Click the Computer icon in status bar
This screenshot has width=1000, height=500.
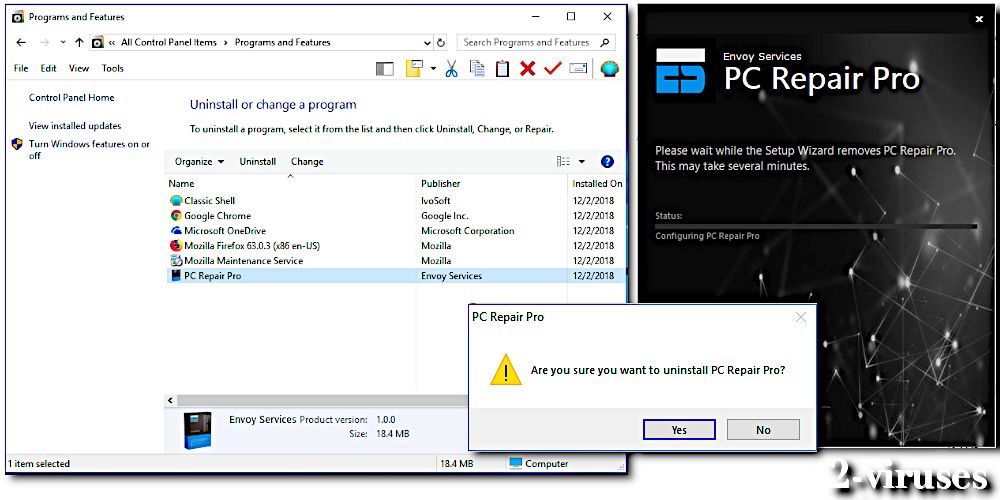516,464
